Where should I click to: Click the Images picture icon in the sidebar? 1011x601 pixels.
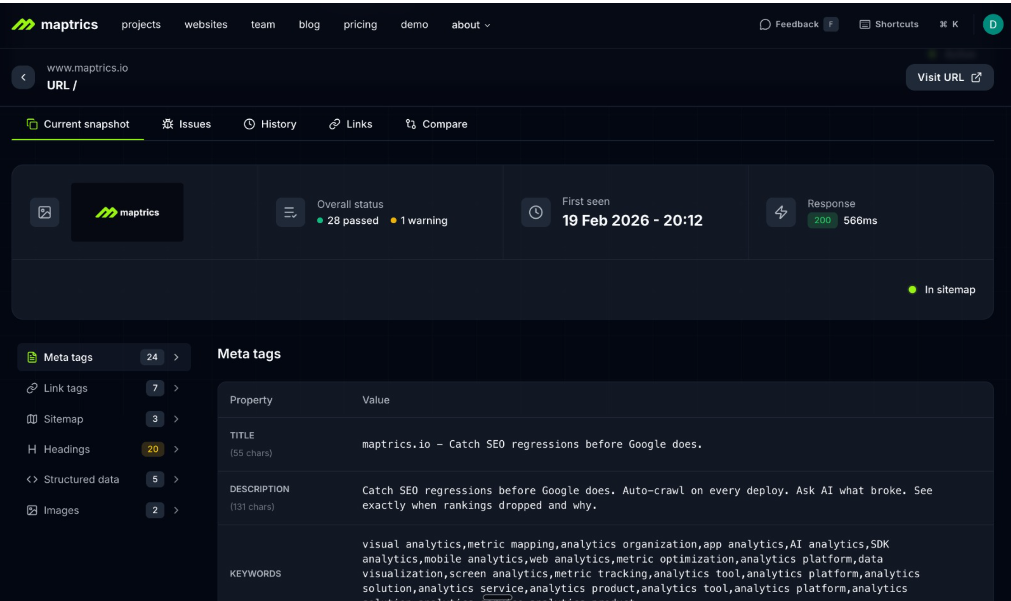click(32, 510)
